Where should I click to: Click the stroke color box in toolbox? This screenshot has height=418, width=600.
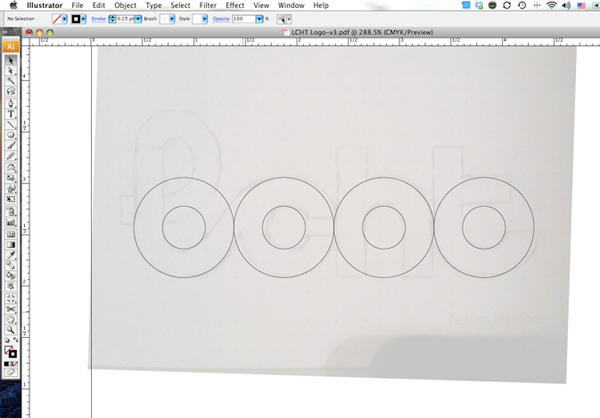(13, 354)
